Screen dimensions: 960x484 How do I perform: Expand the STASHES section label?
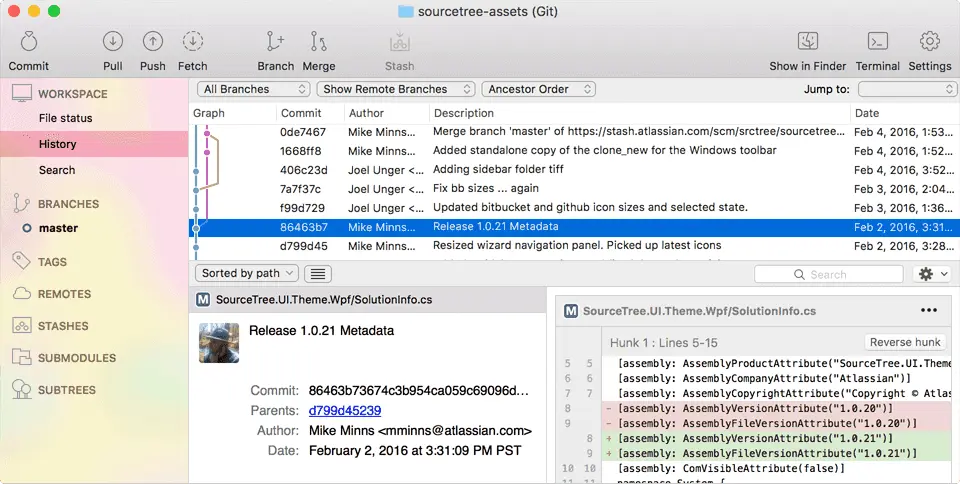click(63, 326)
